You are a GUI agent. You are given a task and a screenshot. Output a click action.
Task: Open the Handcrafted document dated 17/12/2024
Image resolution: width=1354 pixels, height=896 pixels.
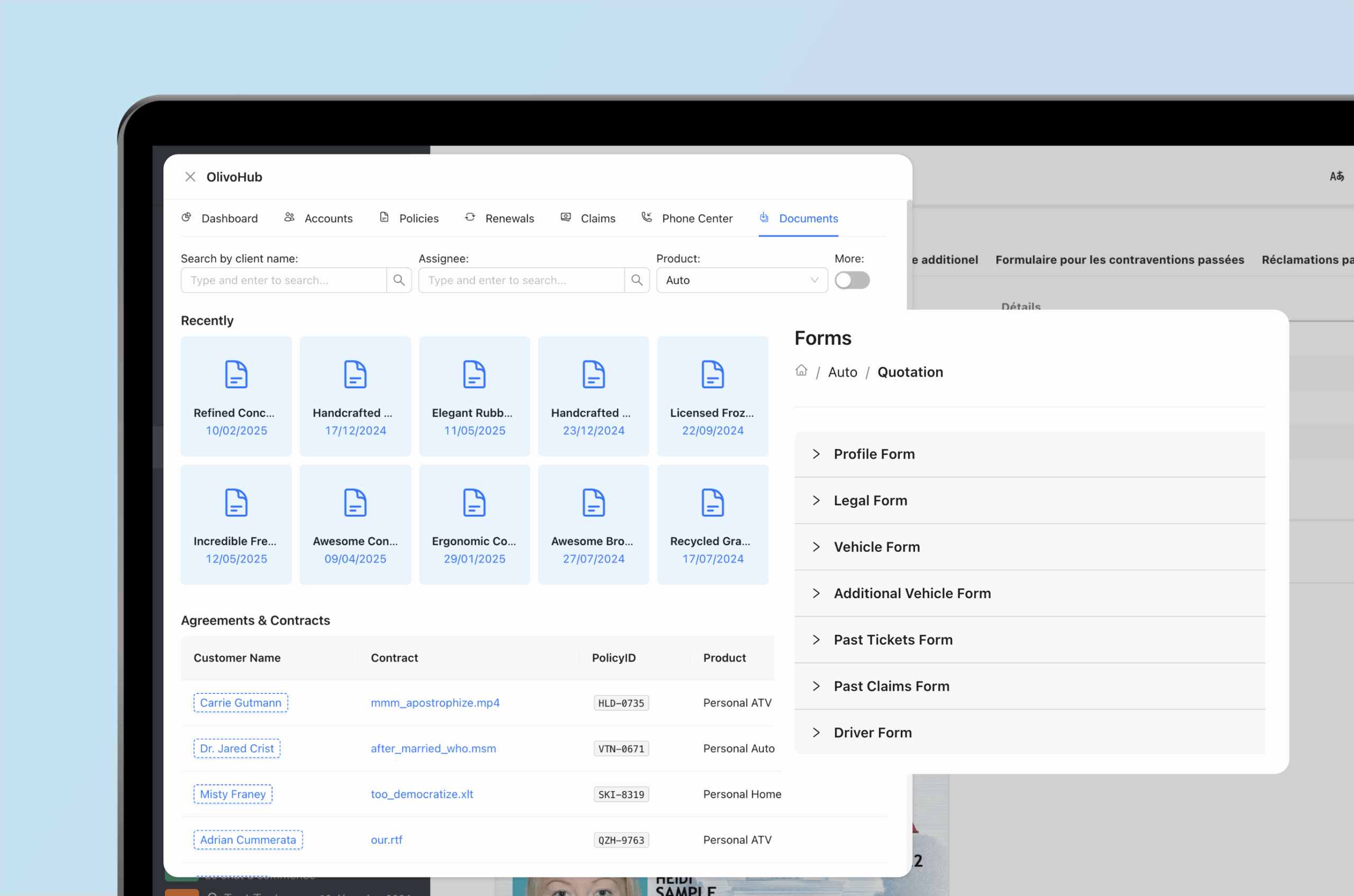(355, 396)
